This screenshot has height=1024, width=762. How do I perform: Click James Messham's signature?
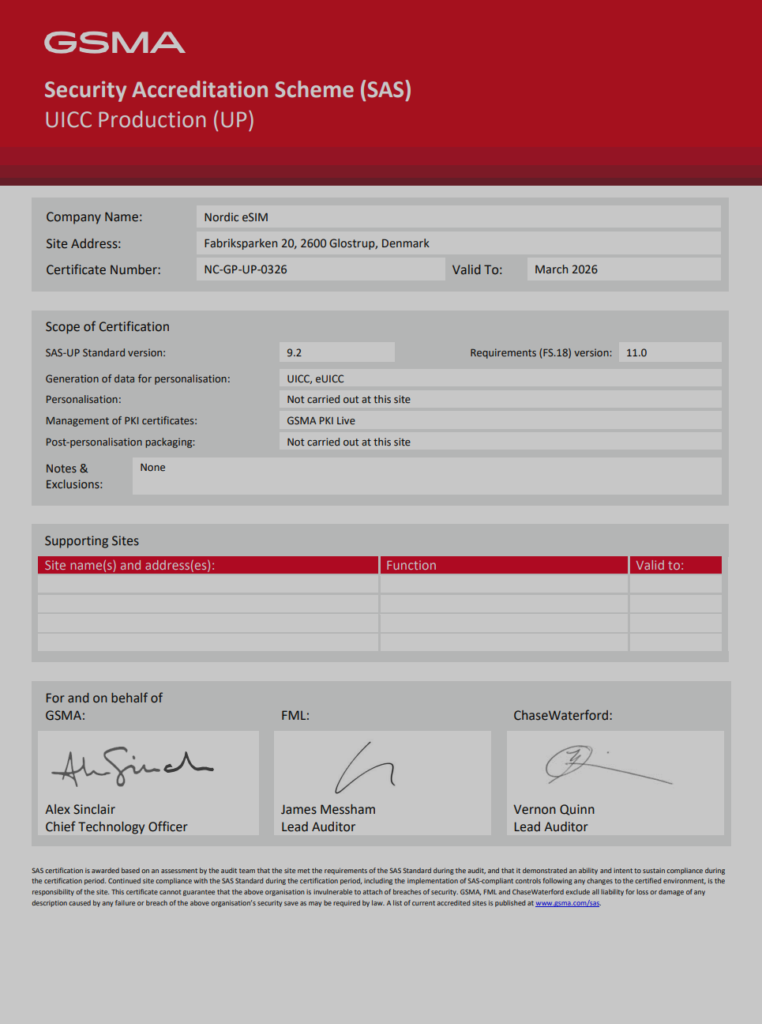pos(364,767)
